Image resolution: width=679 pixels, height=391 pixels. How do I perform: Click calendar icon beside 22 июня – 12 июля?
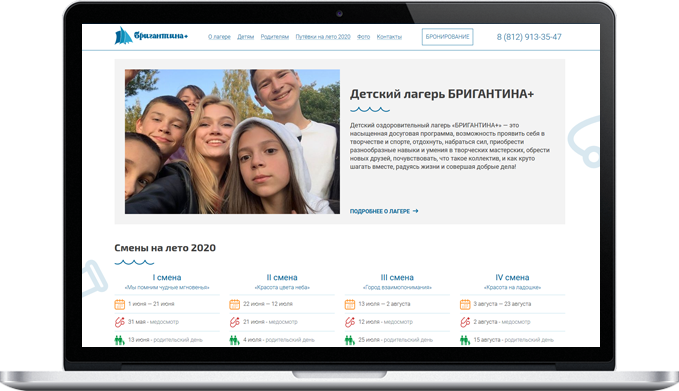click(234, 304)
